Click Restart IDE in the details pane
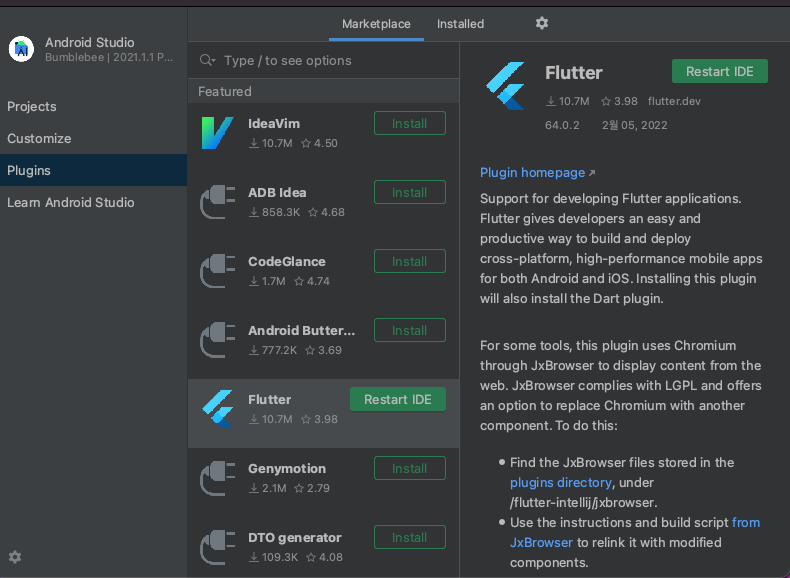790x578 pixels. pyautogui.click(x=719, y=72)
